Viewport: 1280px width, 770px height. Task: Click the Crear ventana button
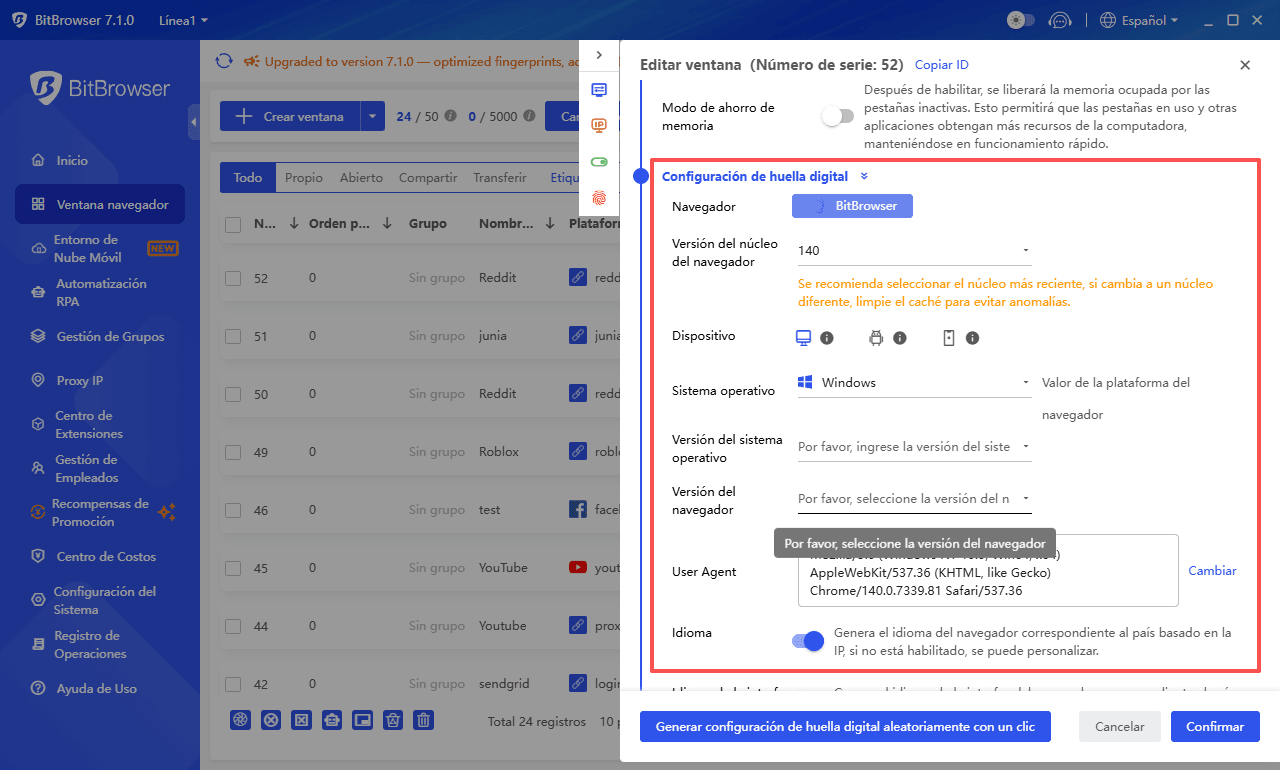click(x=290, y=116)
